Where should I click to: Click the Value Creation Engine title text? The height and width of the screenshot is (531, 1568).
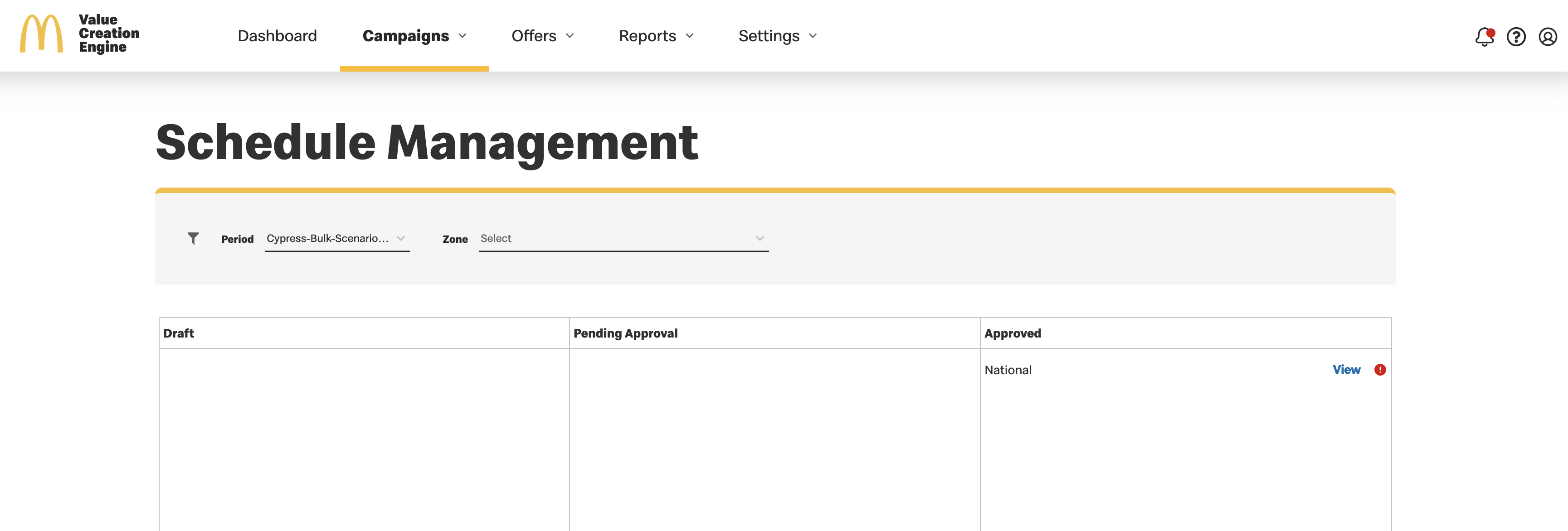pyautogui.click(x=109, y=34)
